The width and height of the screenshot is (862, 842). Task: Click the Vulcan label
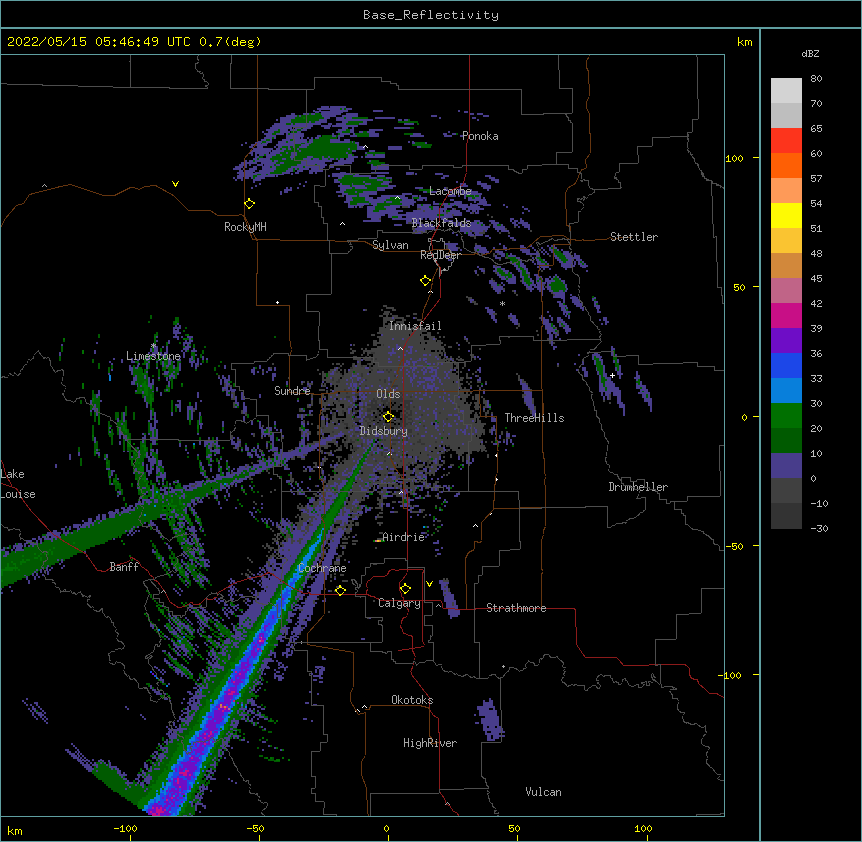[x=543, y=792]
